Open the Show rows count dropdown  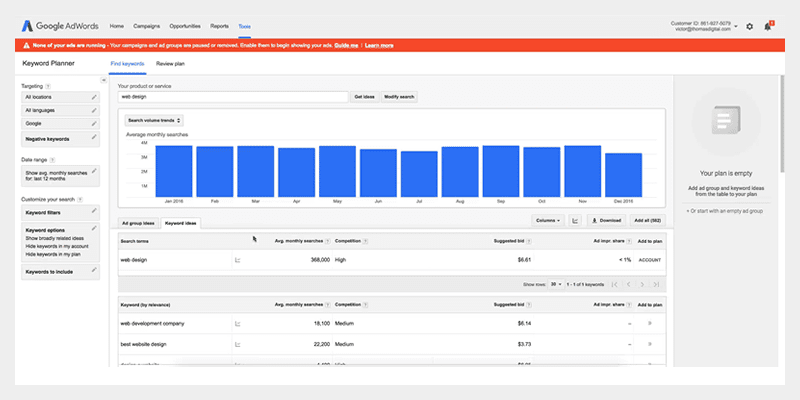click(x=556, y=285)
